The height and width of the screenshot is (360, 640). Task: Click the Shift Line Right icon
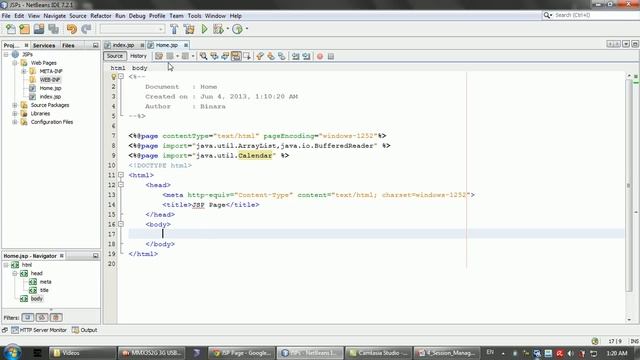[x=307, y=56]
